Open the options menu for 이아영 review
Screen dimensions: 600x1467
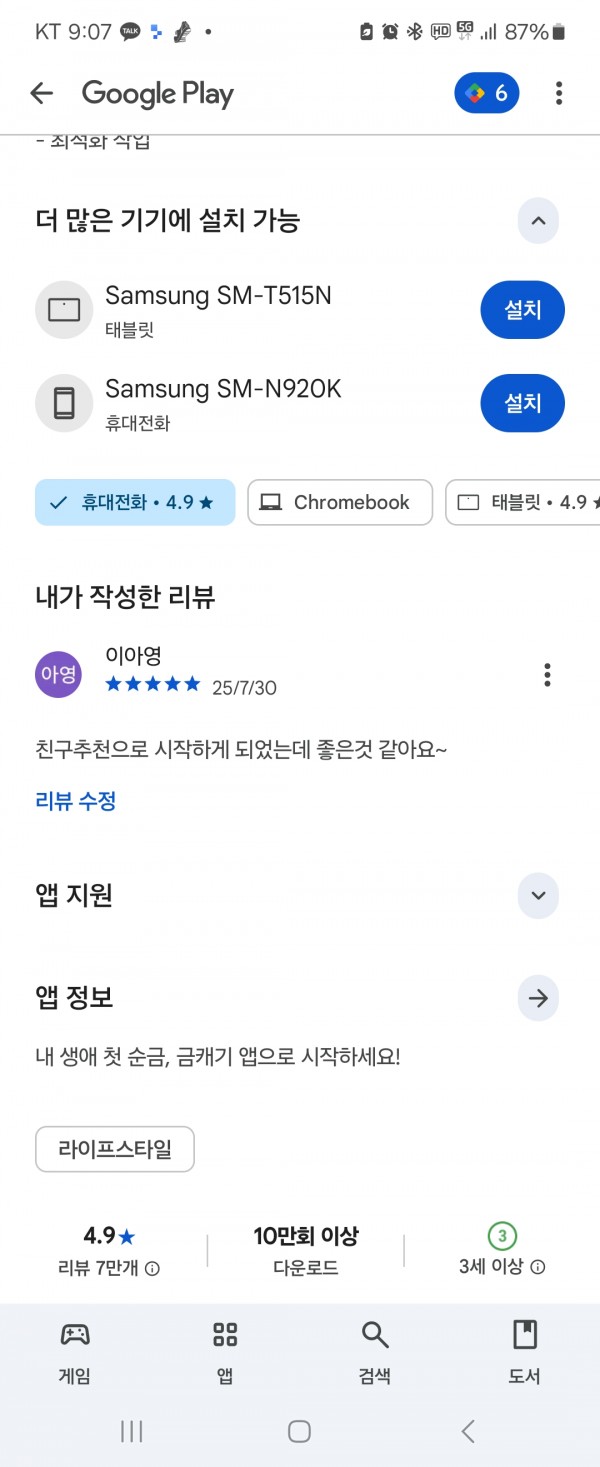pos(547,675)
